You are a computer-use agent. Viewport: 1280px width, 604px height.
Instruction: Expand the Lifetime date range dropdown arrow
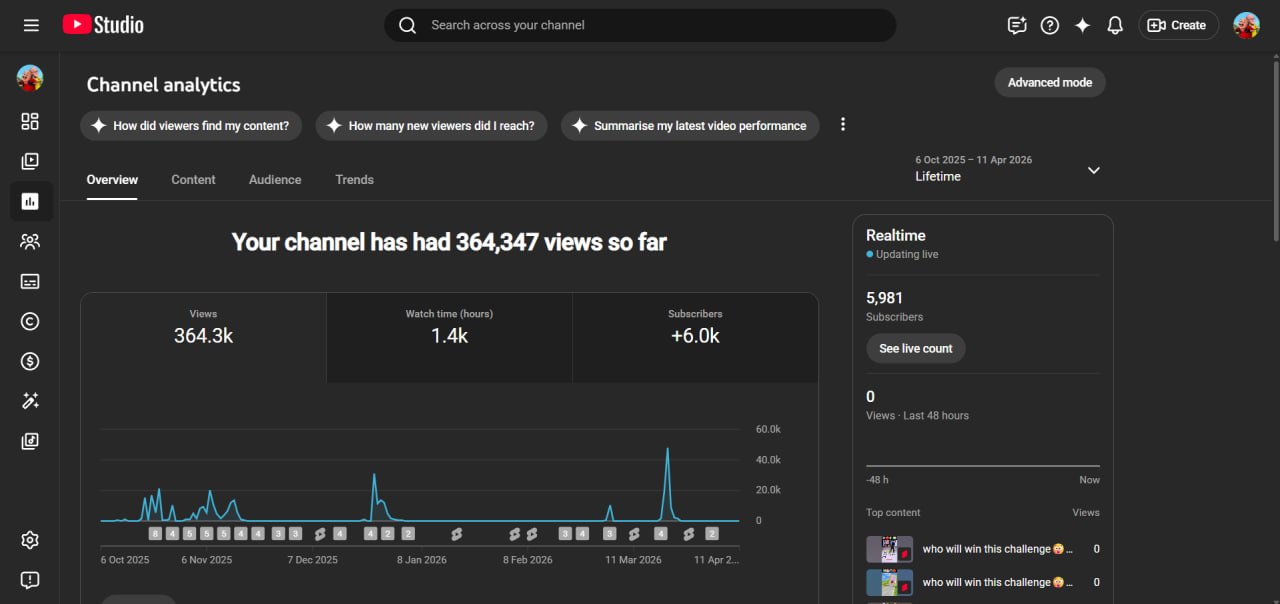click(1094, 170)
